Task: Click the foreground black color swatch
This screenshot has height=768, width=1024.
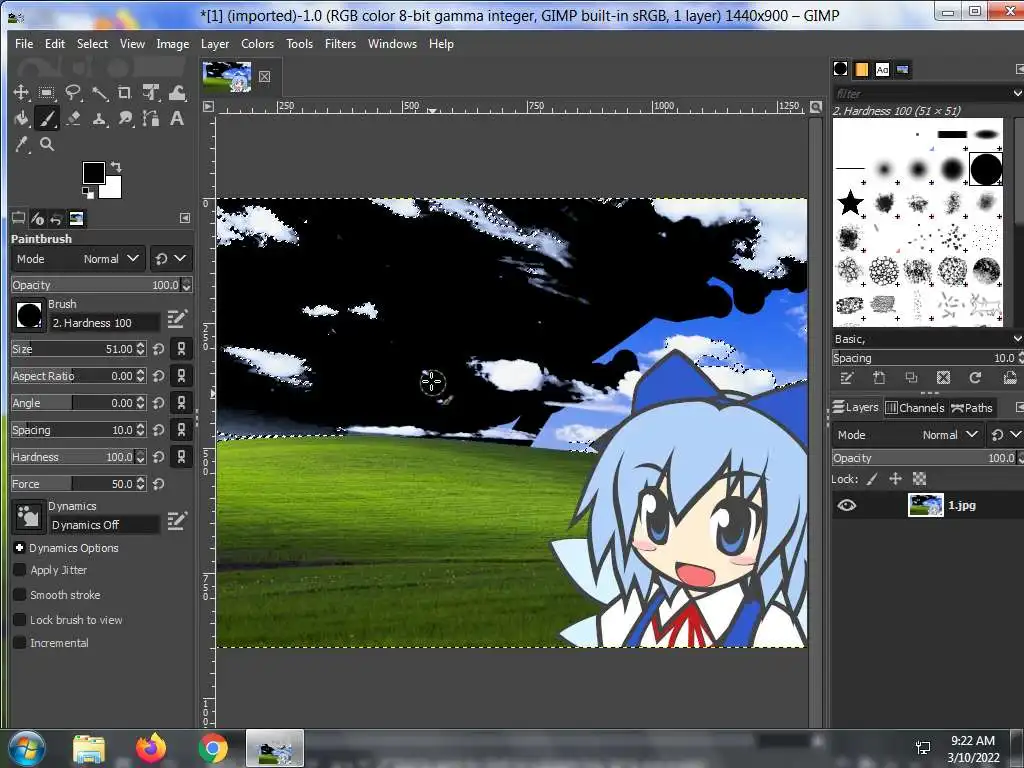Action: [93, 172]
